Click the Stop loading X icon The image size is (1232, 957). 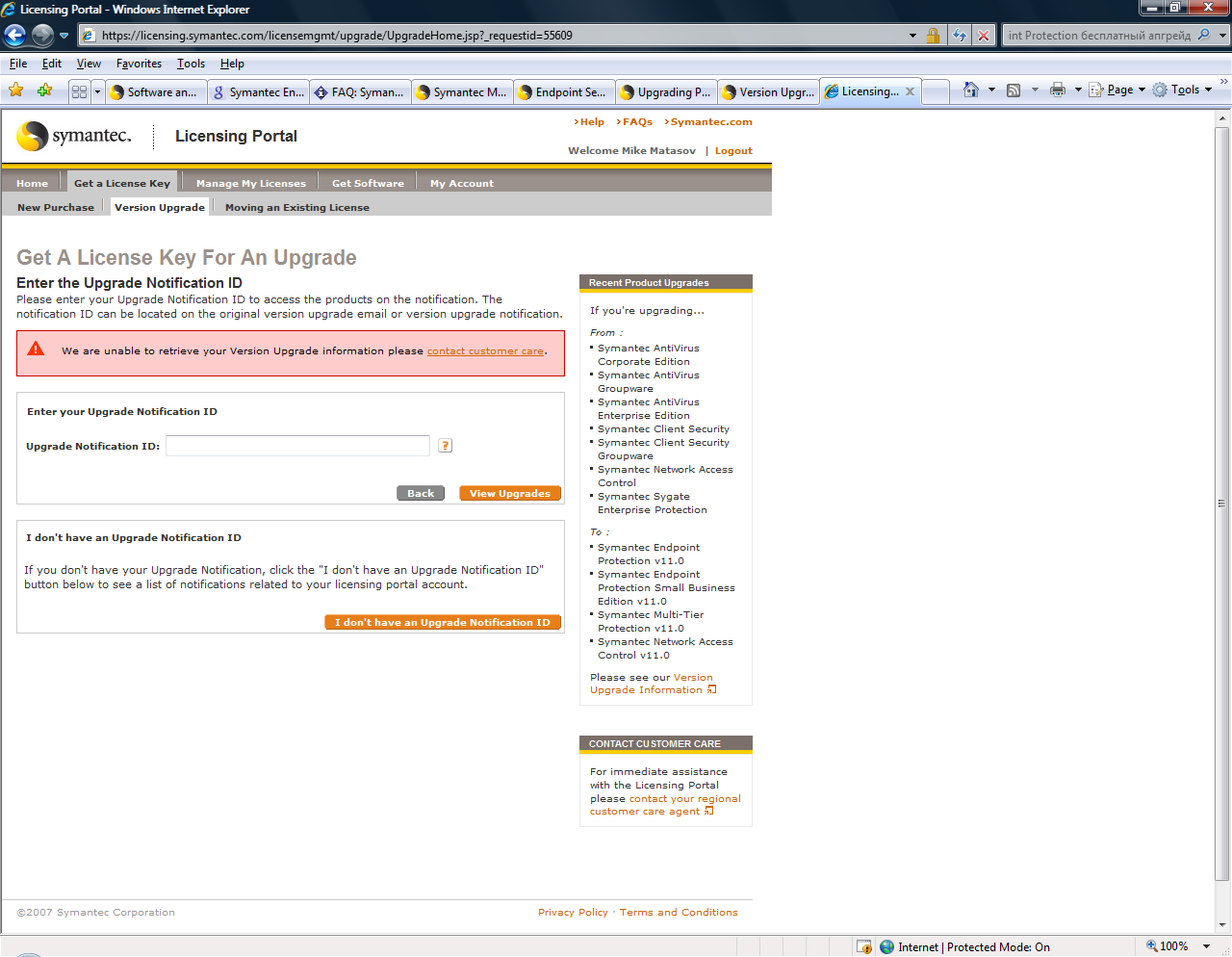(983, 36)
